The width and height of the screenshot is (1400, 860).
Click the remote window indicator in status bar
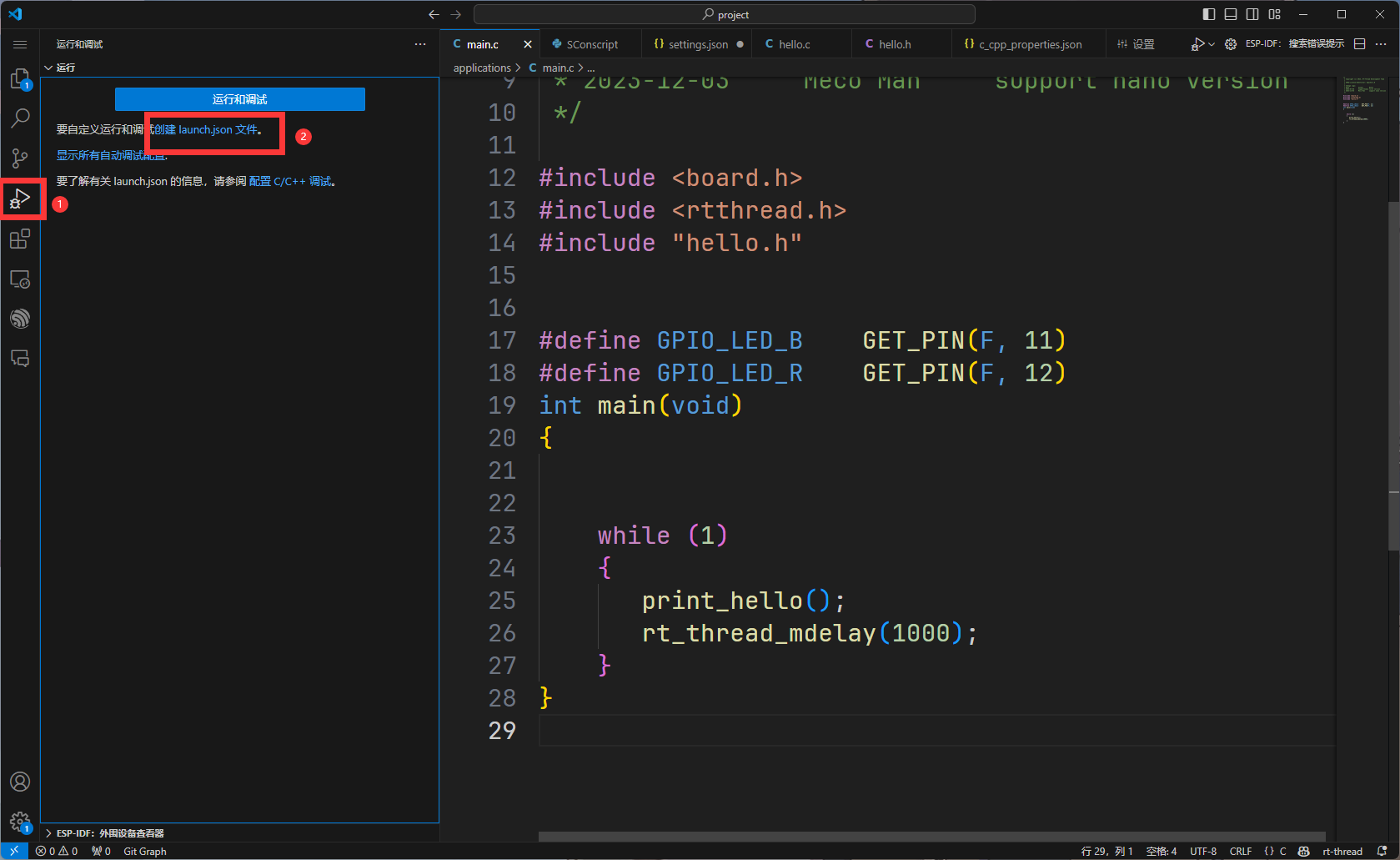14,851
